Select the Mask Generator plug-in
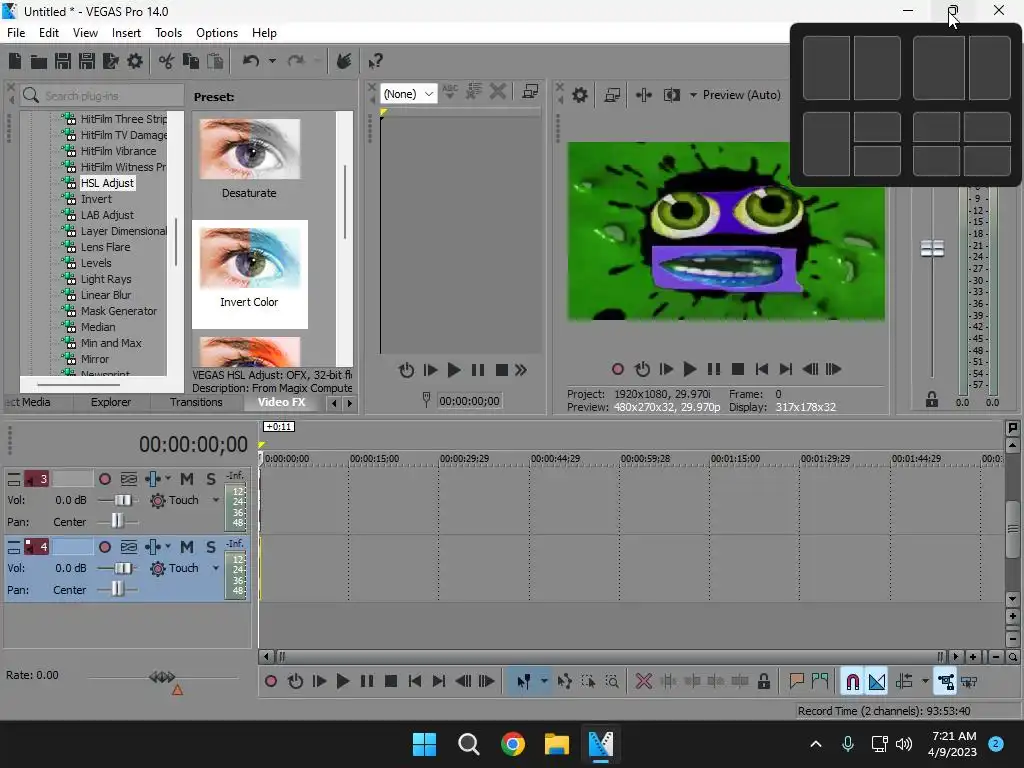Viewport: 1024px width, 768px height. point(119,311)
